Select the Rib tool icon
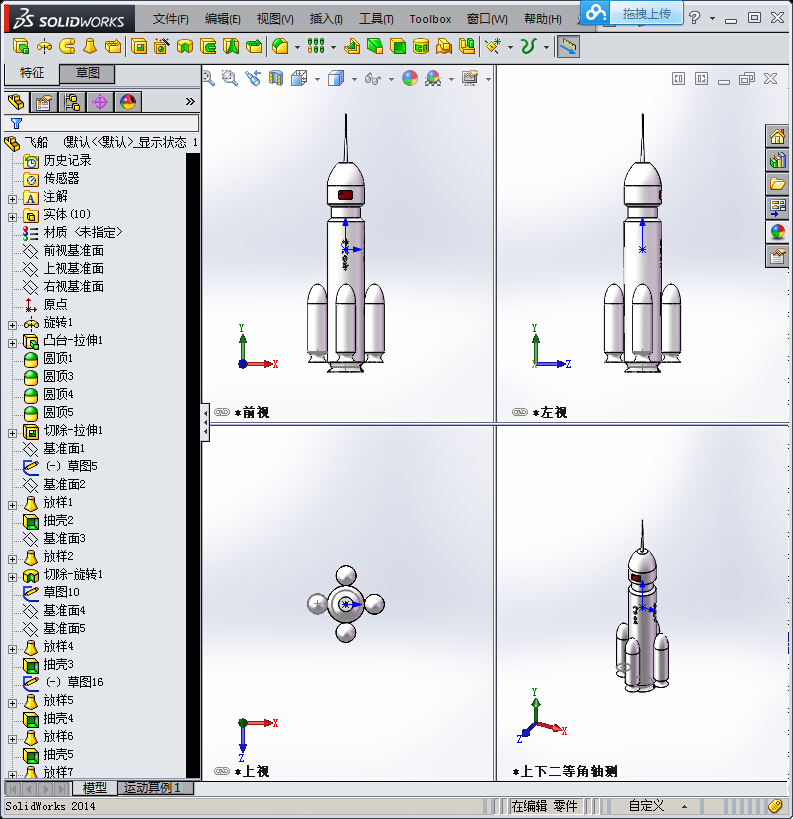 point(352,46)
